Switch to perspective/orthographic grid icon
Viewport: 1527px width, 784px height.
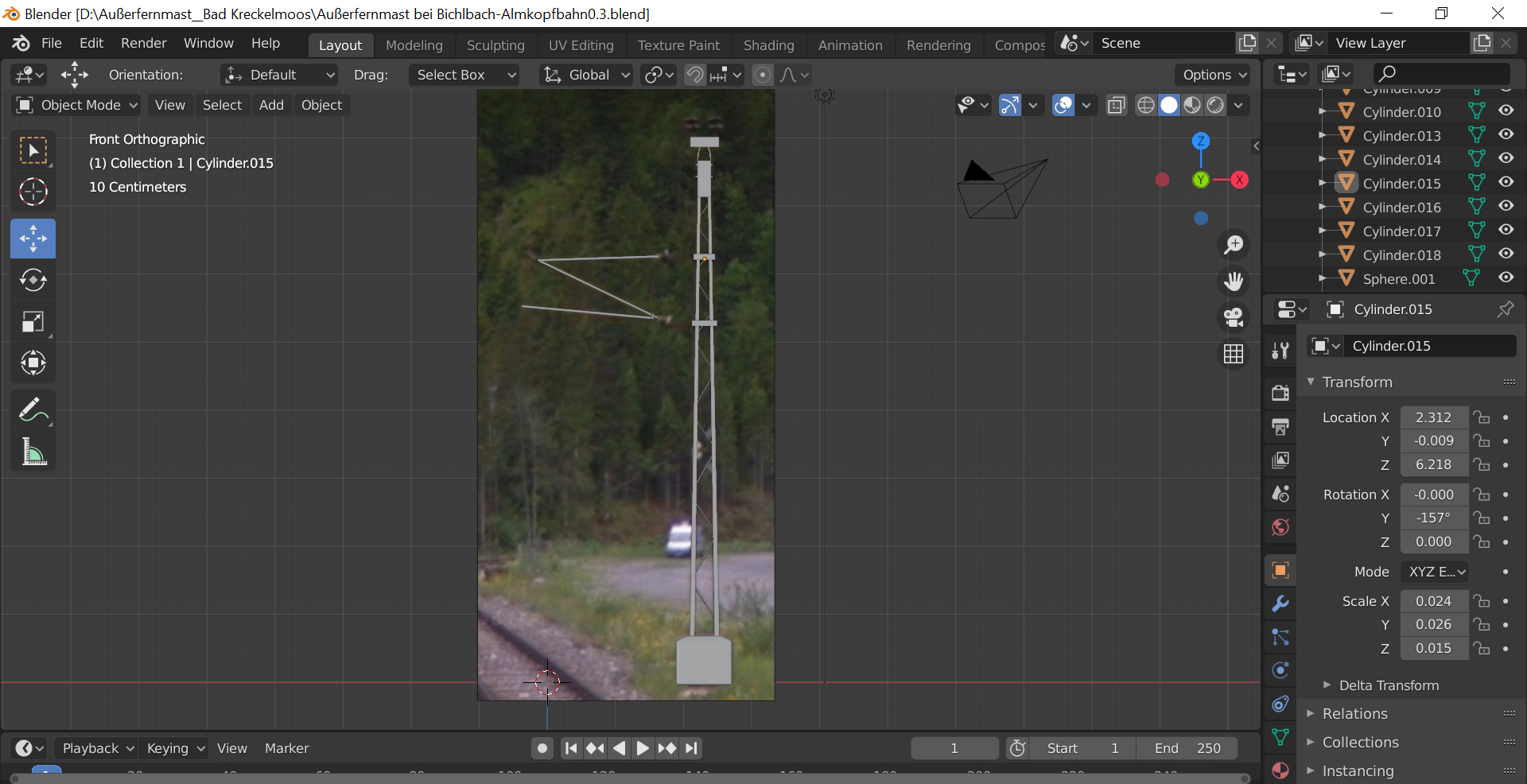tap(1234, 354)
